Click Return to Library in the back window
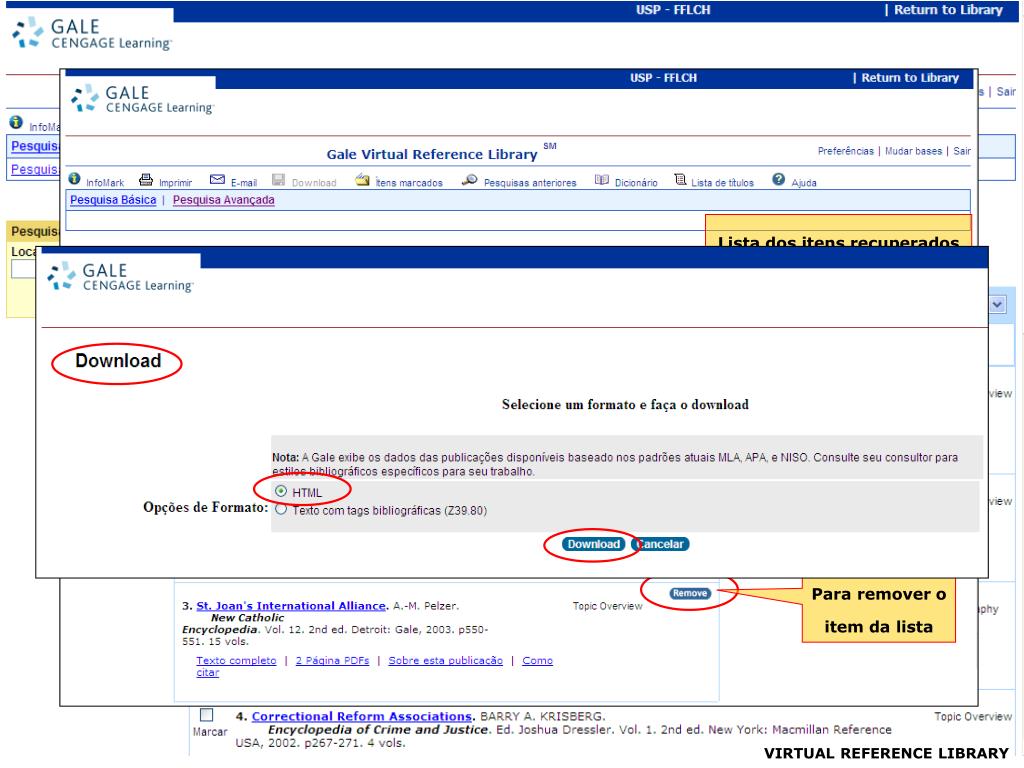 (948, 10)
